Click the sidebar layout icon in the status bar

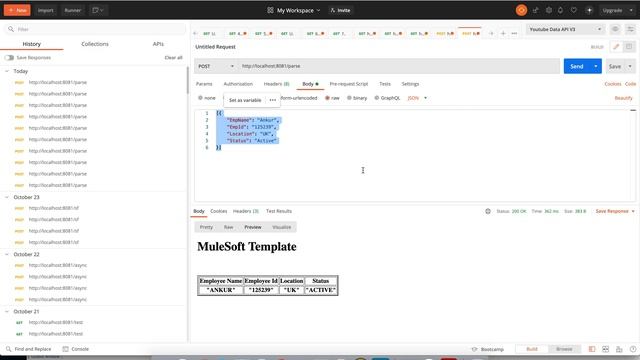click(592, 349)
